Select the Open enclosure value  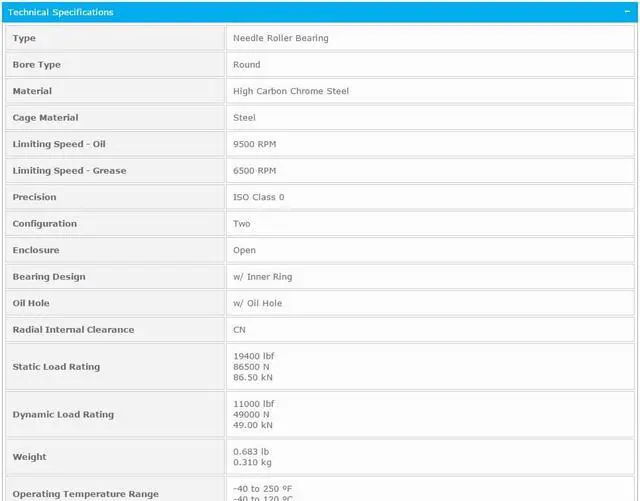[244, 250]
